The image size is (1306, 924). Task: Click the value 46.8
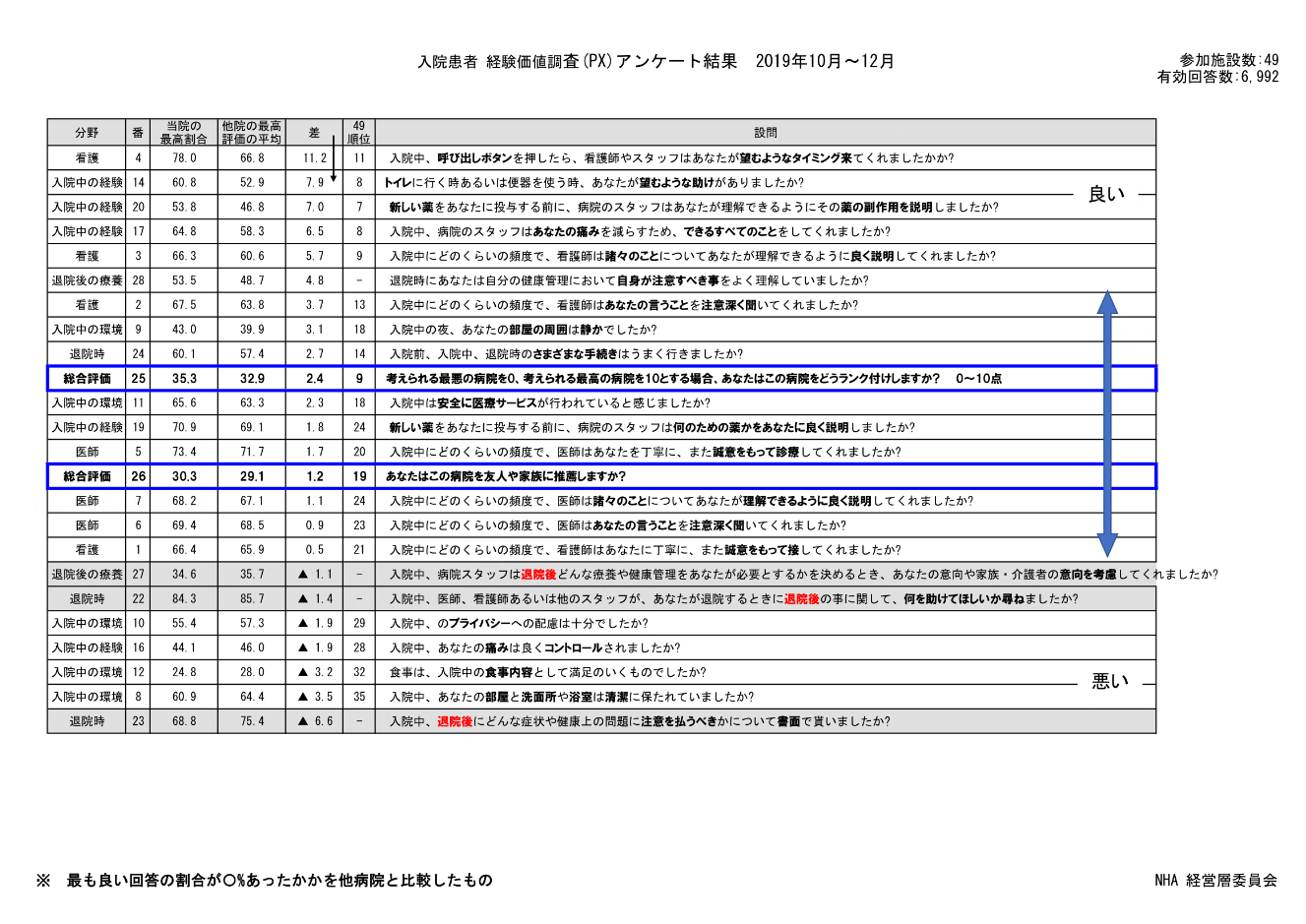click(252, 207)
